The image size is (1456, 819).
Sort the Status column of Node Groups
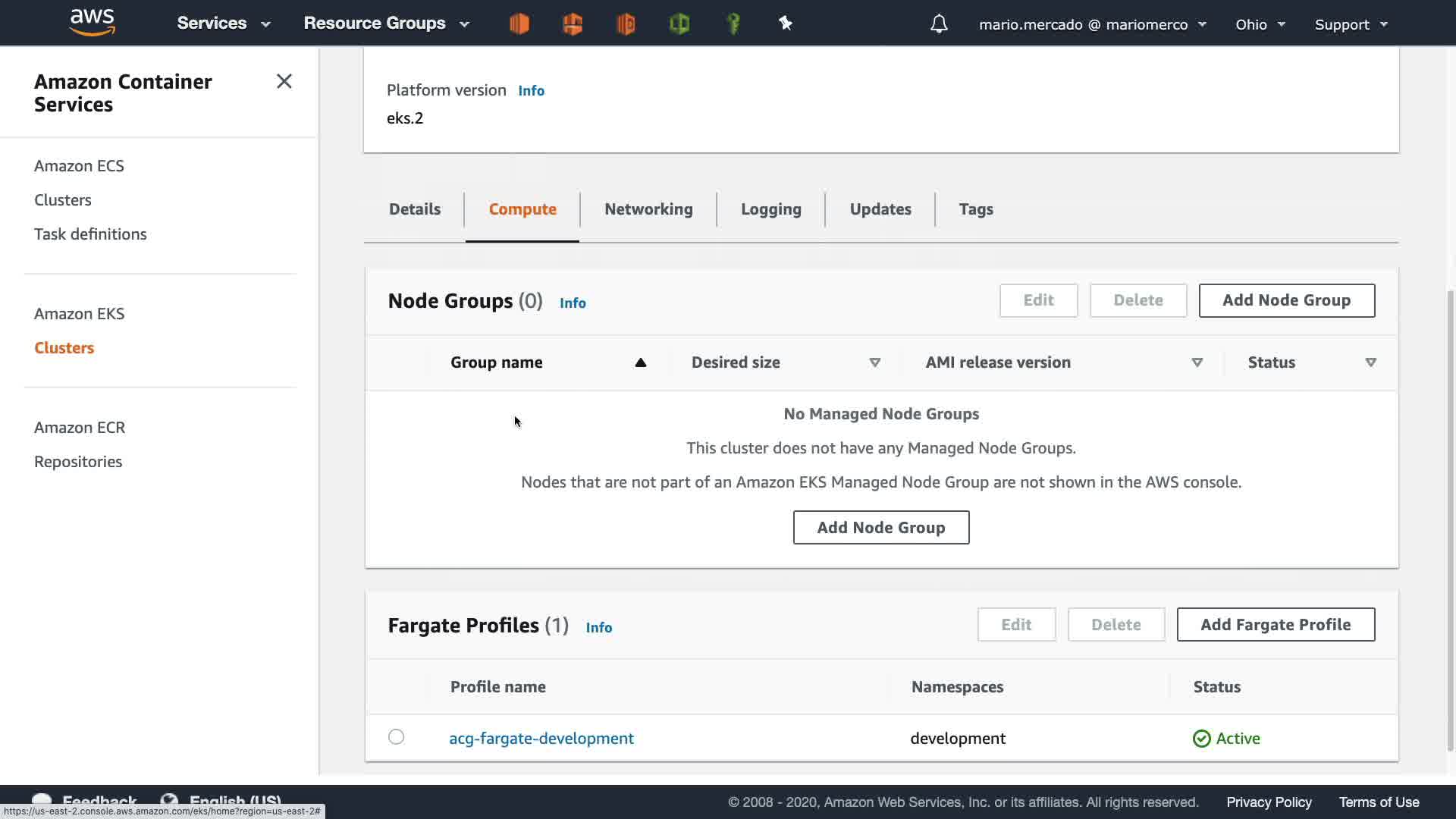(x=1370, y=362)
